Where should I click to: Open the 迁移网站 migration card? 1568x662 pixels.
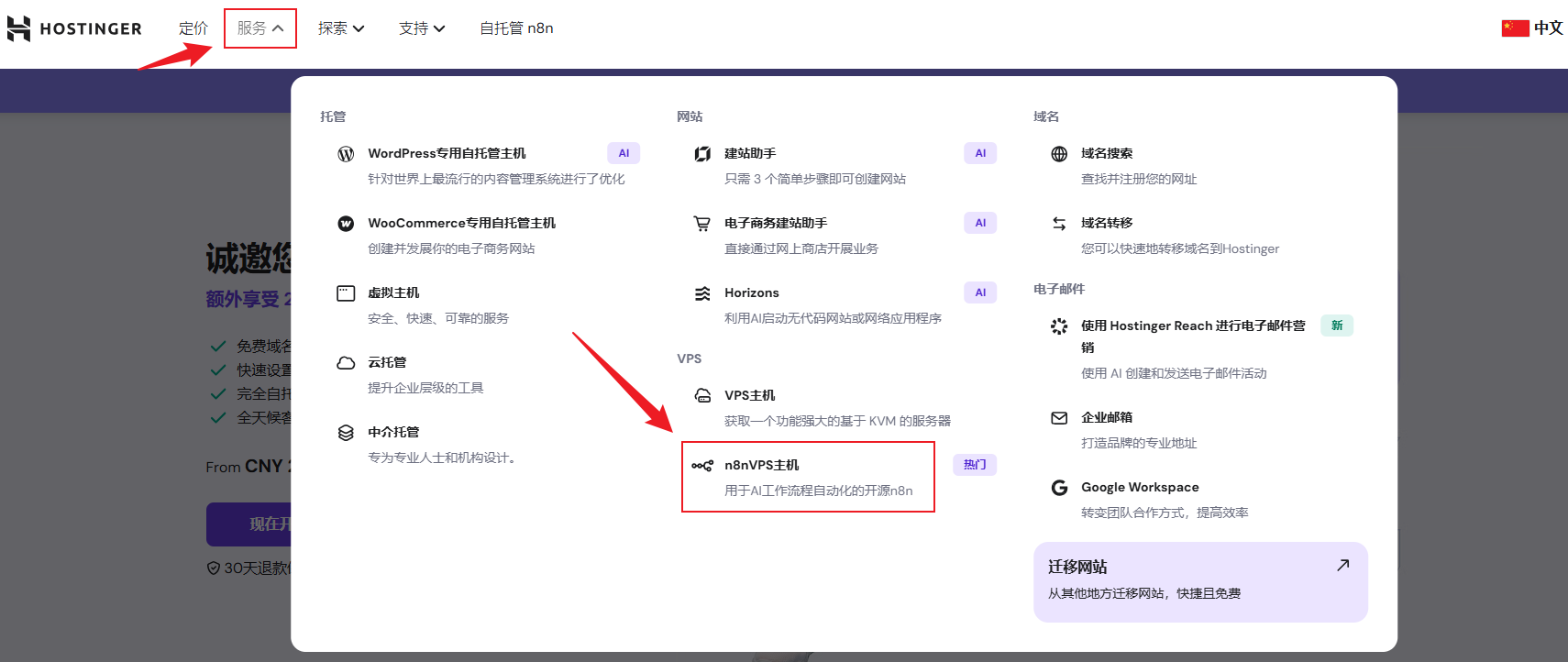[1199, 580]
